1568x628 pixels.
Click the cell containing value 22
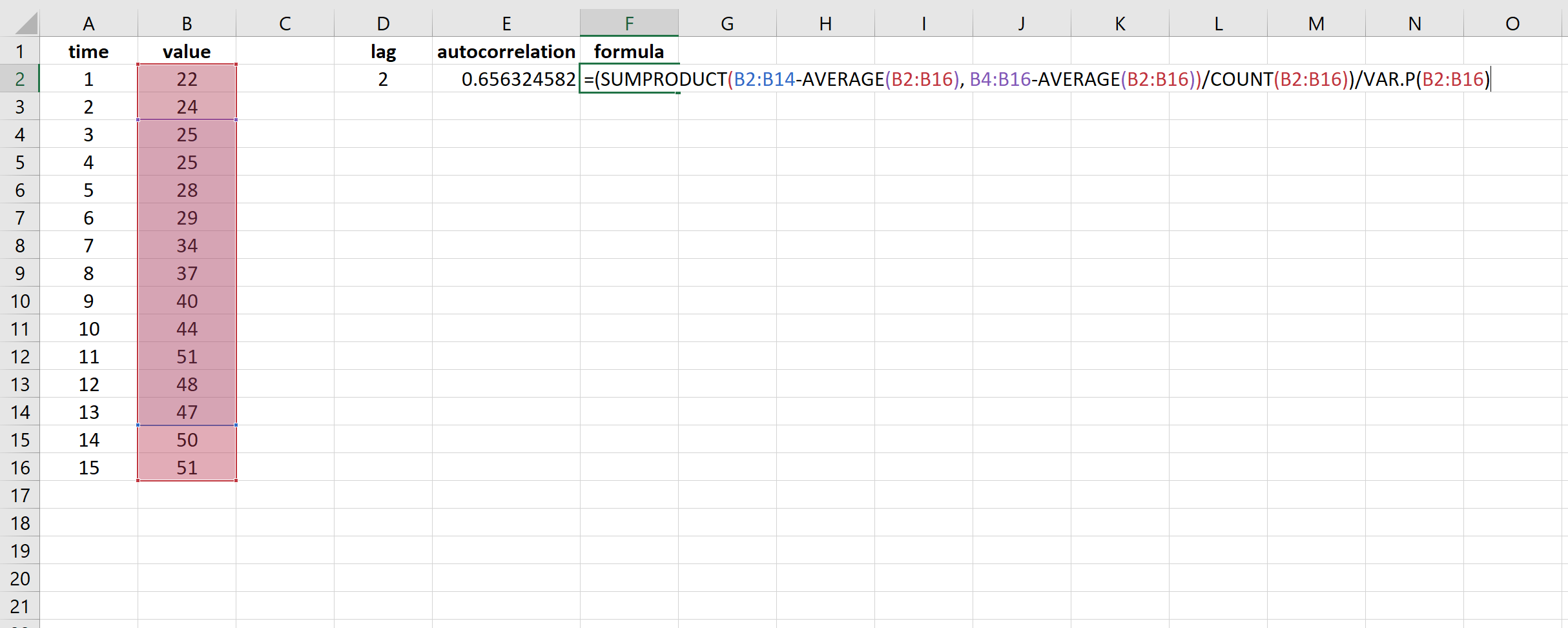pyautogui.click(x=187, y=79)
